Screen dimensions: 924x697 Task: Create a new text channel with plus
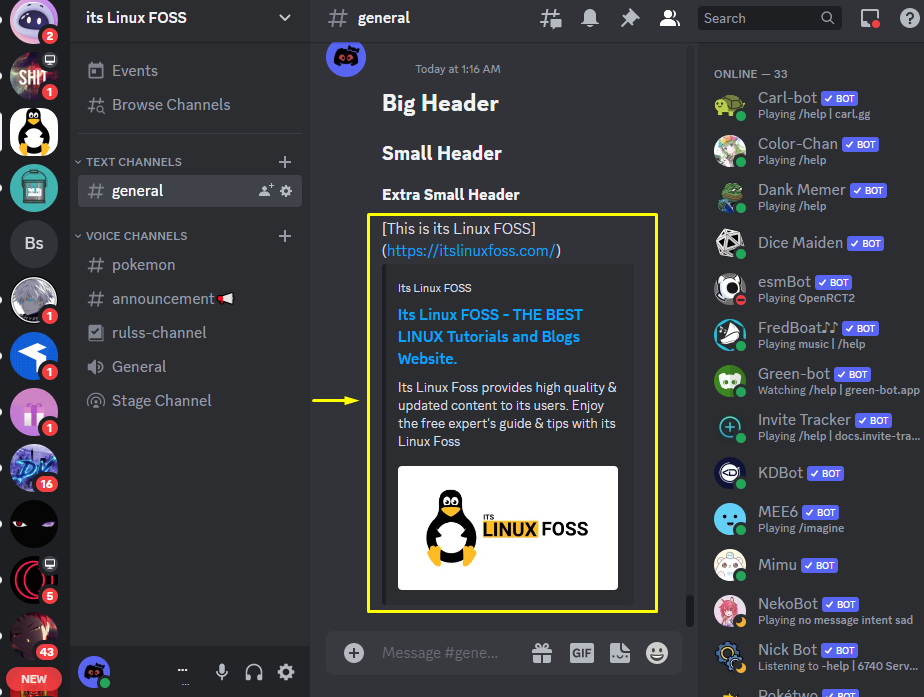pyautogui.click(x=285, y=162)
